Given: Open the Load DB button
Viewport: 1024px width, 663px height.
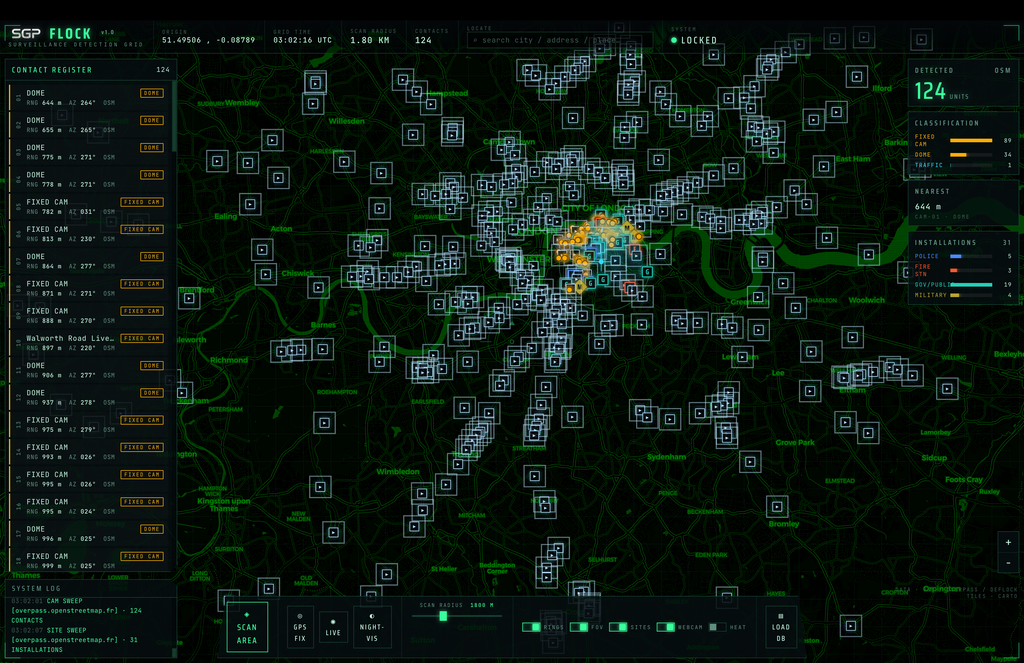Looking at the screenshot, I should [x=780, y=627].
